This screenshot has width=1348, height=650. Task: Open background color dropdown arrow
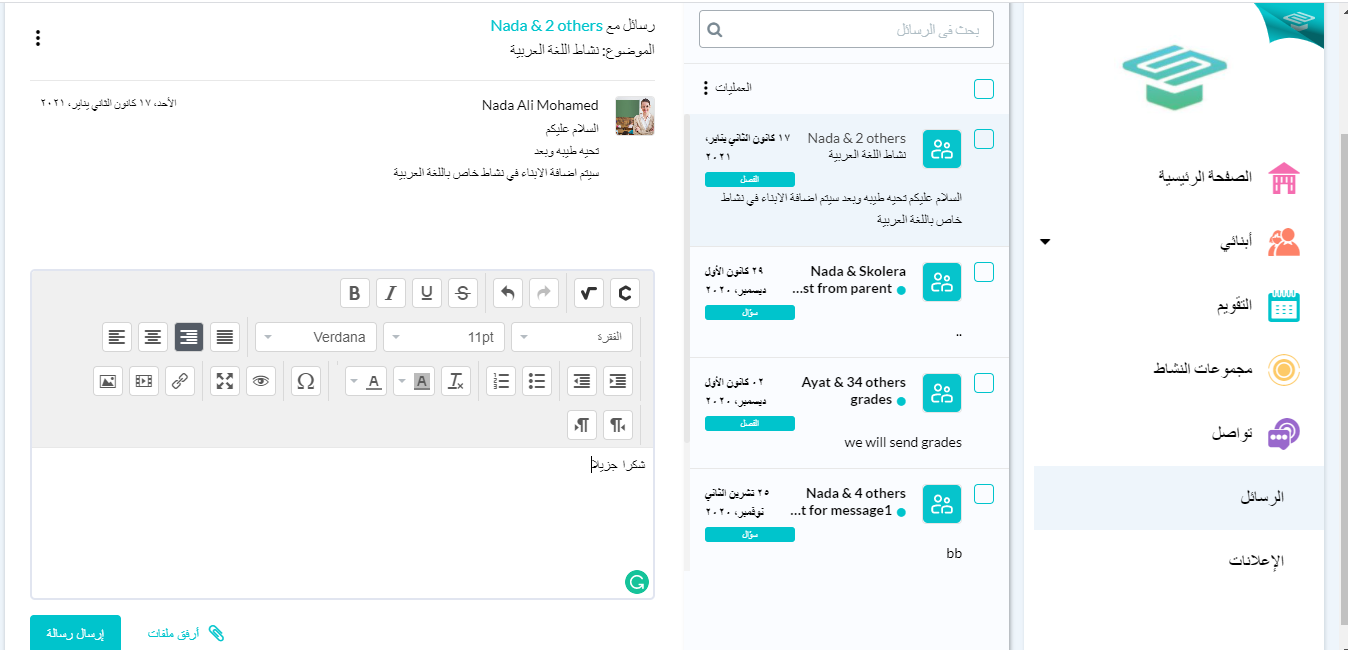point(400,381)
